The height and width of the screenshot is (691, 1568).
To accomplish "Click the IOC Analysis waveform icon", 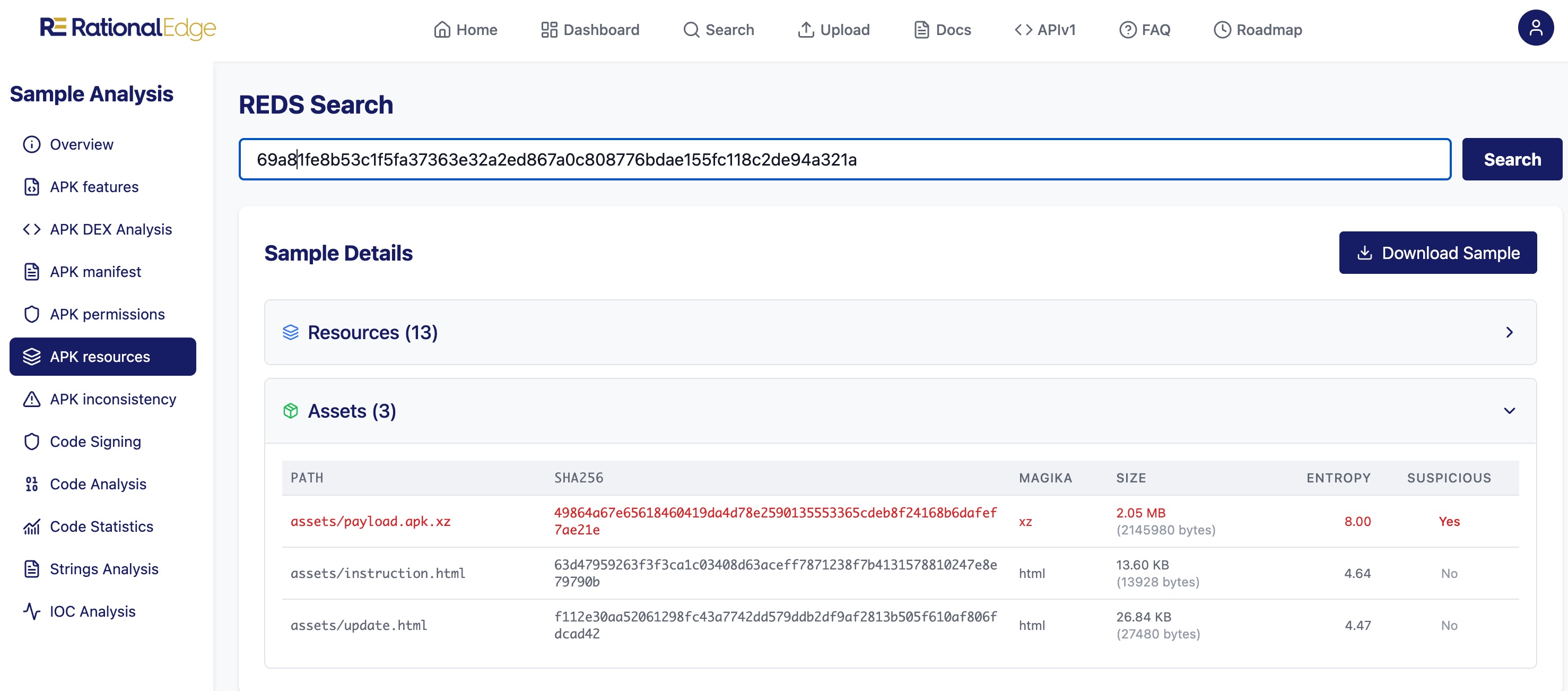I will [x=30, y=611].
